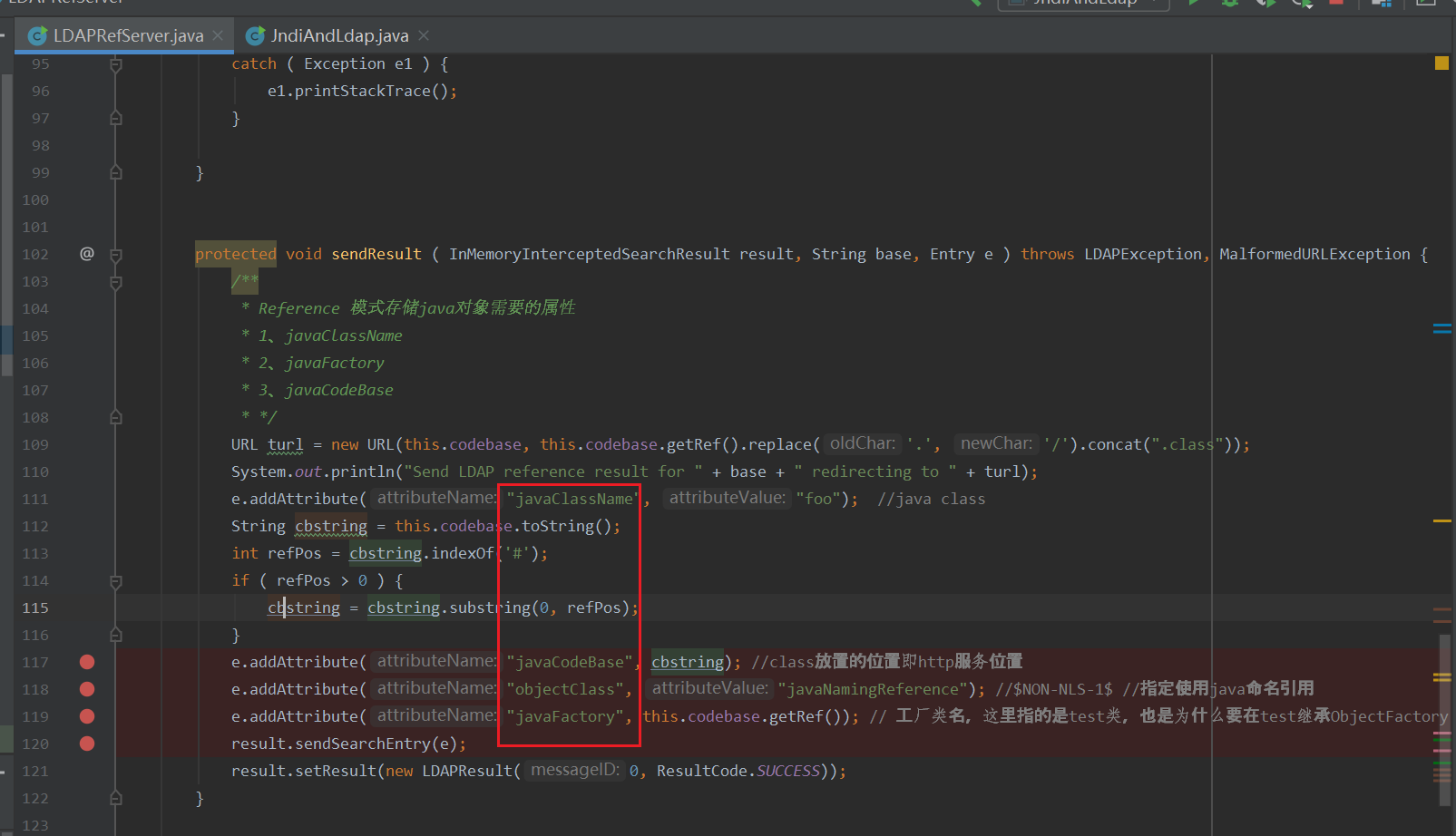
Task: Switch to the JndiAndLdap.java tab
Action: click(338, 35)
